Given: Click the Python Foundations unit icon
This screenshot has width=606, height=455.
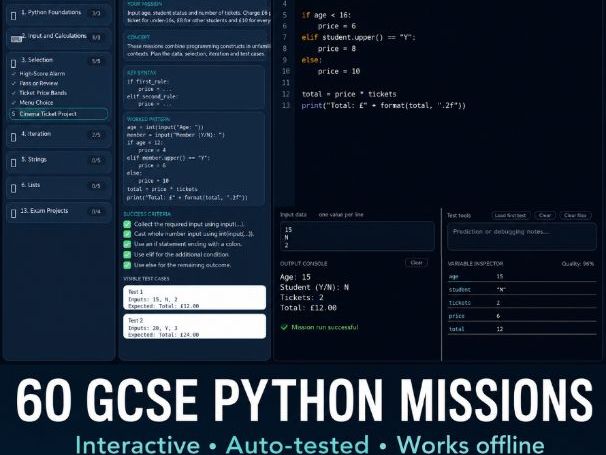Looking at the screenshot, I should 14,15.
